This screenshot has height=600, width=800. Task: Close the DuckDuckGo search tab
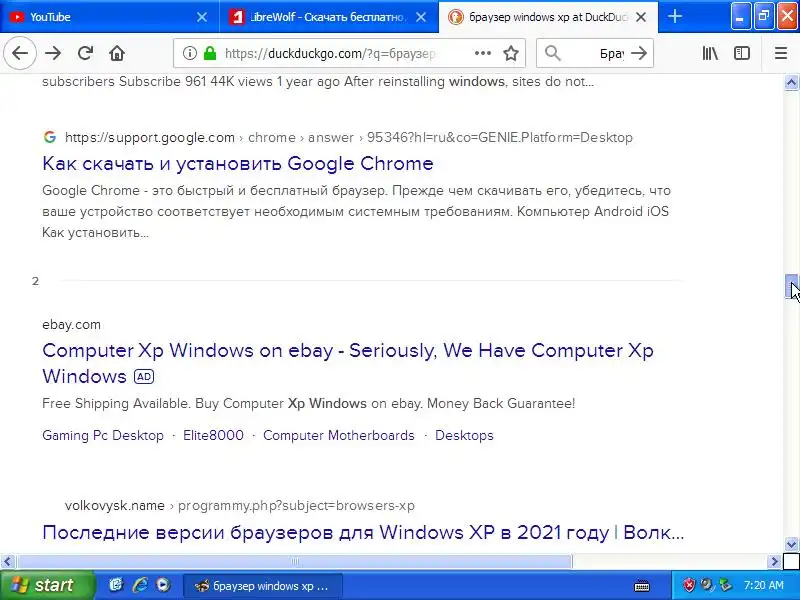[x=641, y=17]
